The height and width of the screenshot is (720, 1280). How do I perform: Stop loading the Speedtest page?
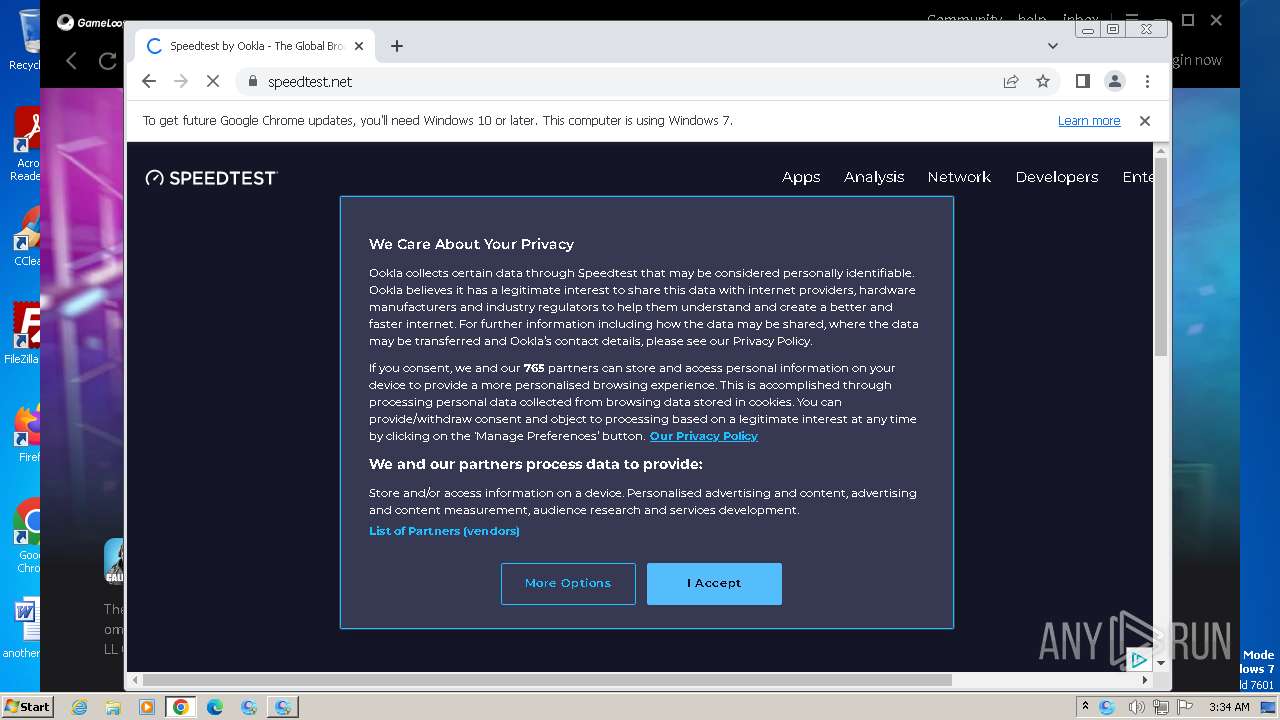(x=213, y=81)
